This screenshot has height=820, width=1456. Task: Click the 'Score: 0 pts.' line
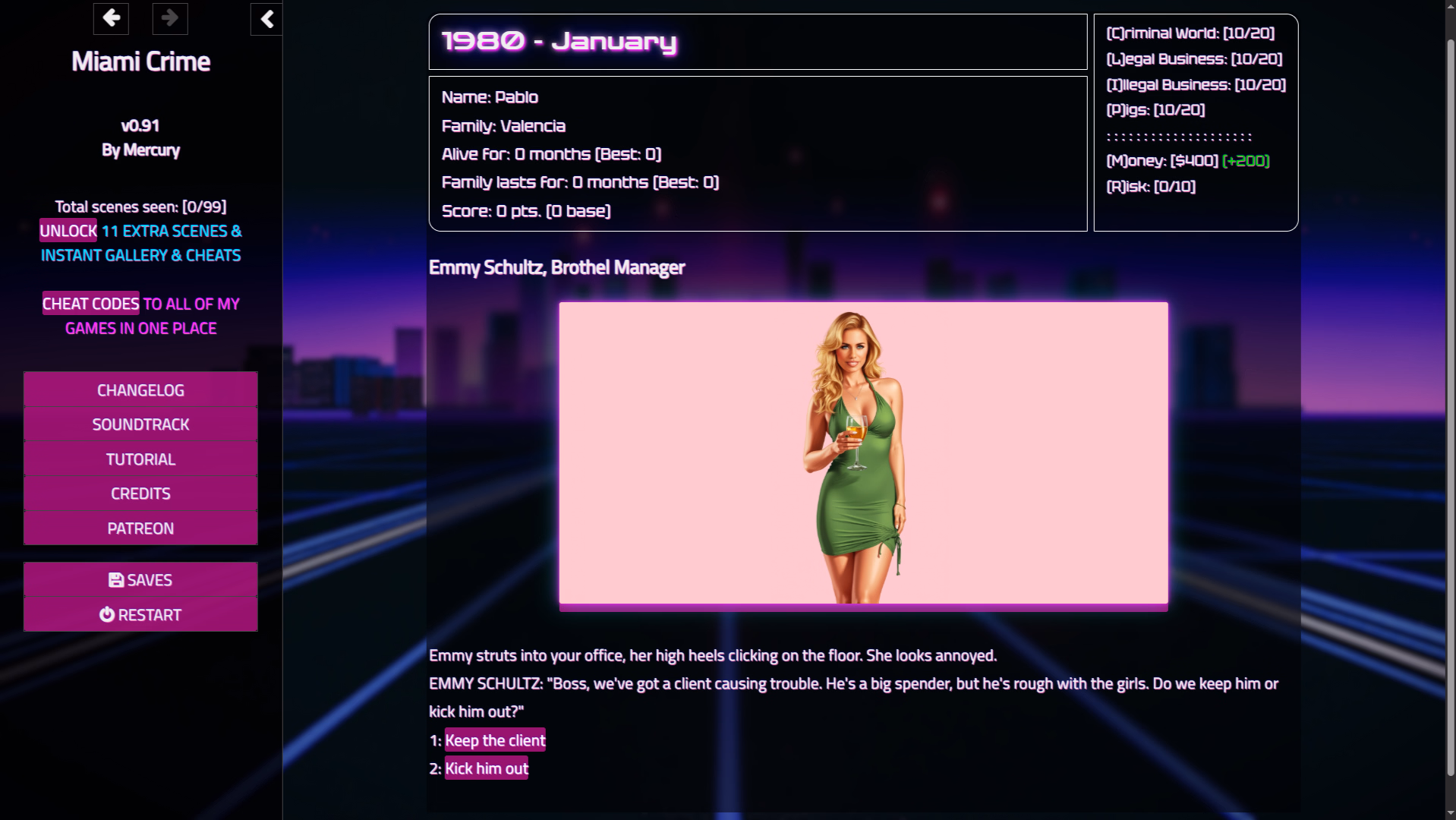tap(526, 211)
